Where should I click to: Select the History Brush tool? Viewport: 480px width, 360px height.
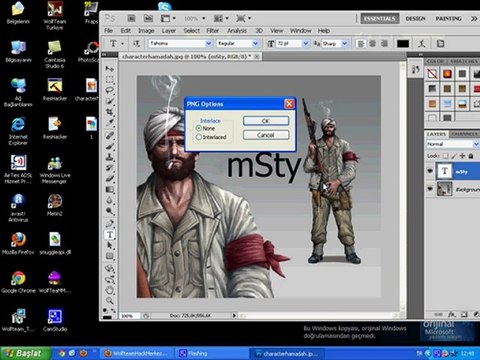click(x=110, y=168)
